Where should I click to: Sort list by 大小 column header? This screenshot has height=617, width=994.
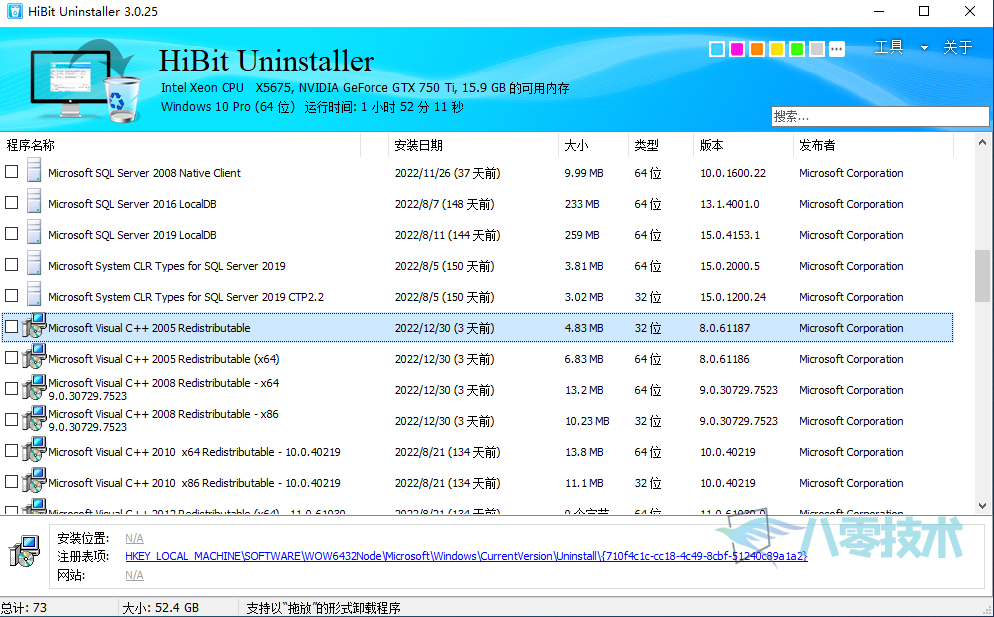coord(593,145)
